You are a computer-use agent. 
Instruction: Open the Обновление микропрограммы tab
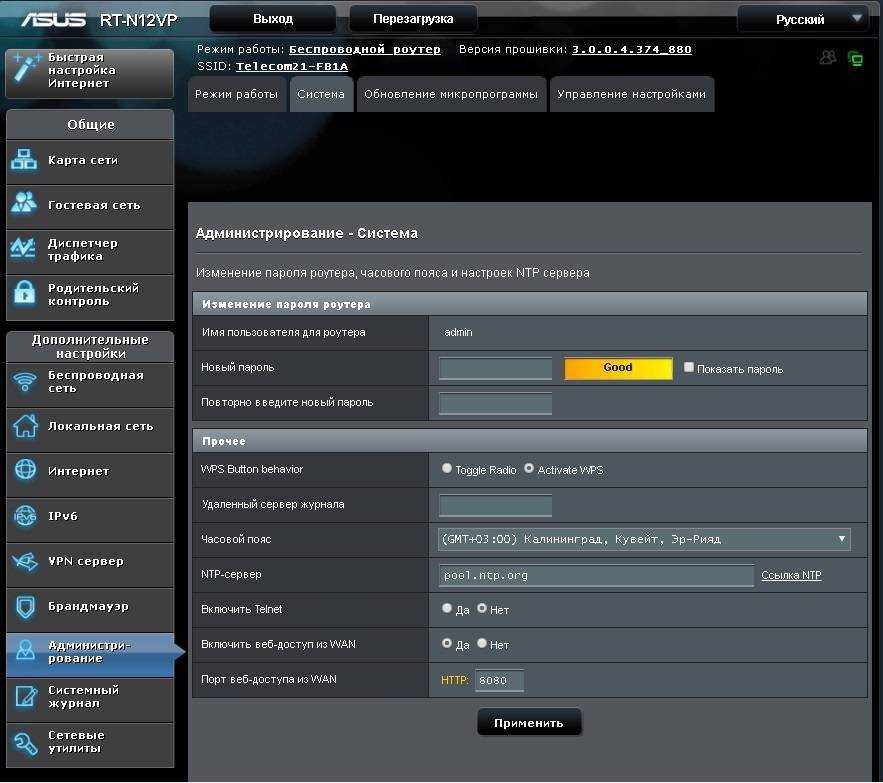click(x=451, y=94)
